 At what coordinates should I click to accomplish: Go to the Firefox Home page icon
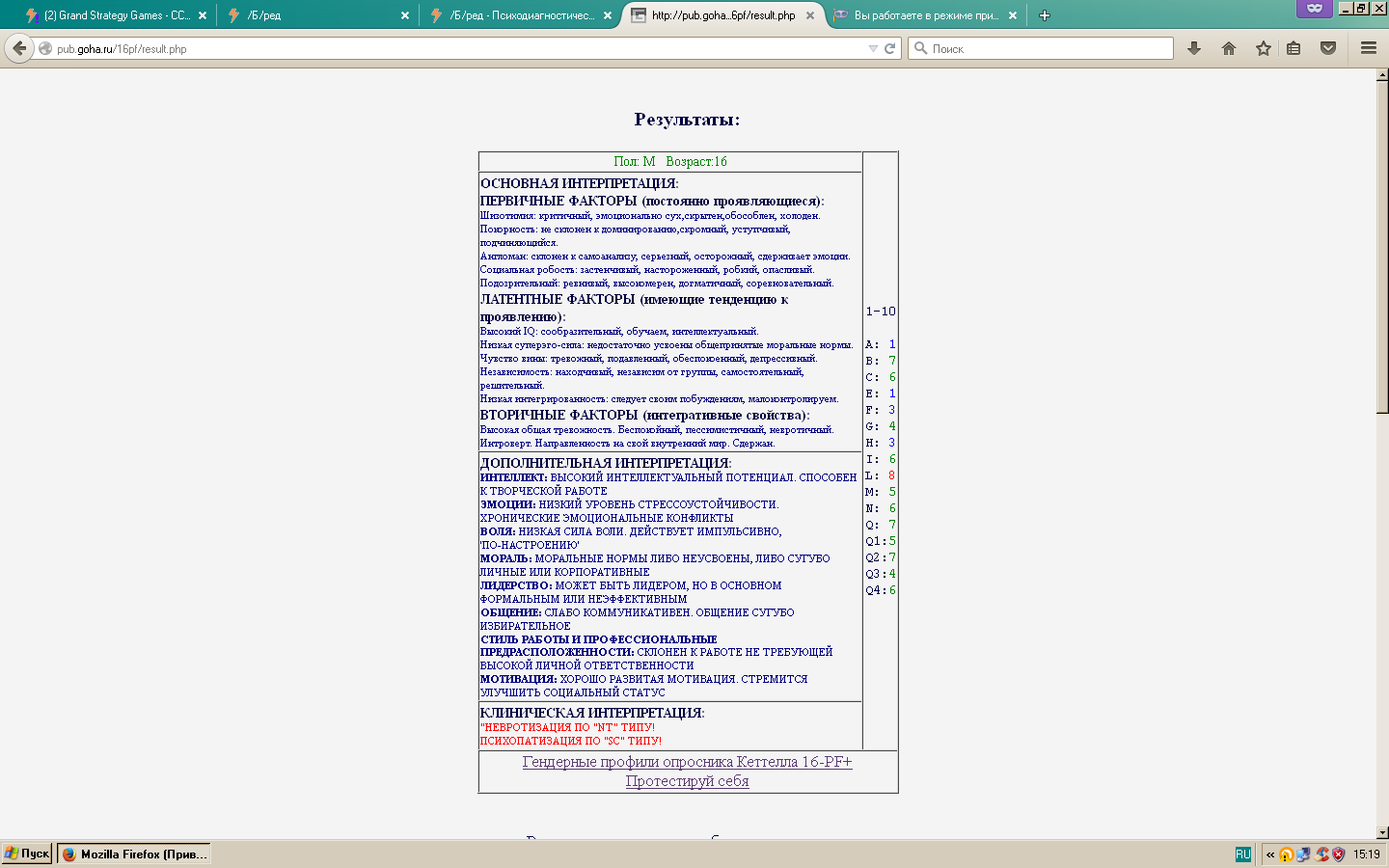pos(1229,48)
